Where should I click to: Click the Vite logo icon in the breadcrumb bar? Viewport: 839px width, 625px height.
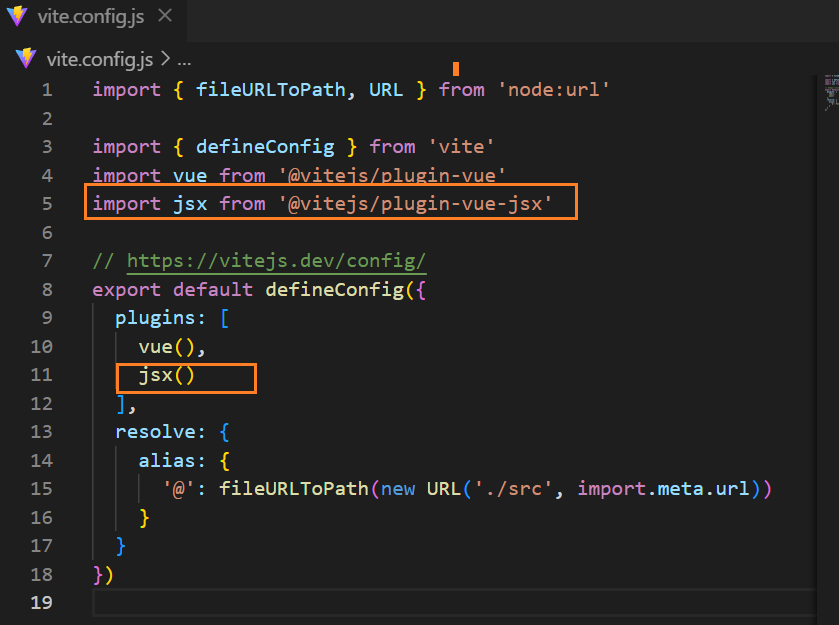tap(26, 58)
